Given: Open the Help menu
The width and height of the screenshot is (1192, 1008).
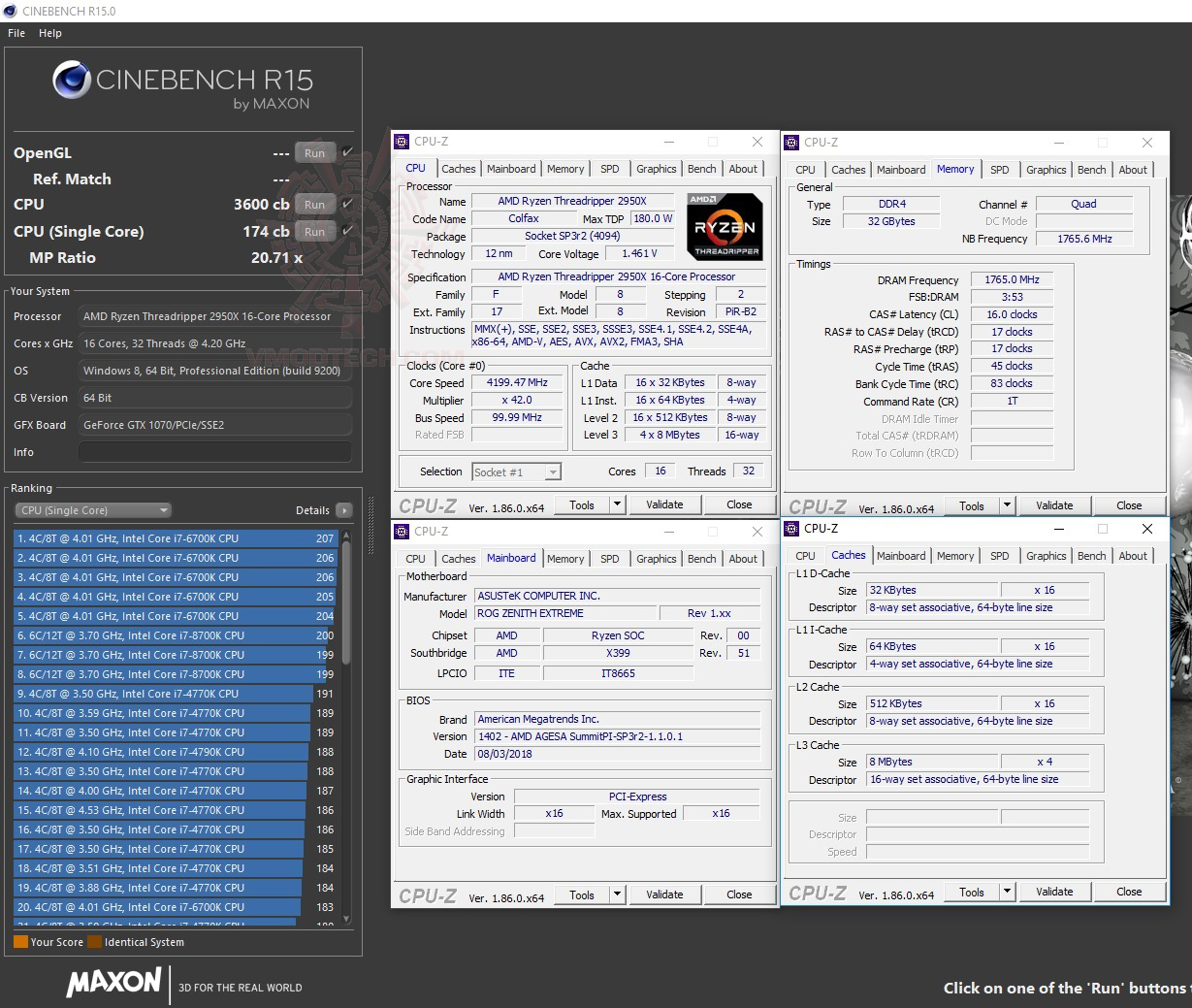Looking at the screenshot, I should (50, 33).
